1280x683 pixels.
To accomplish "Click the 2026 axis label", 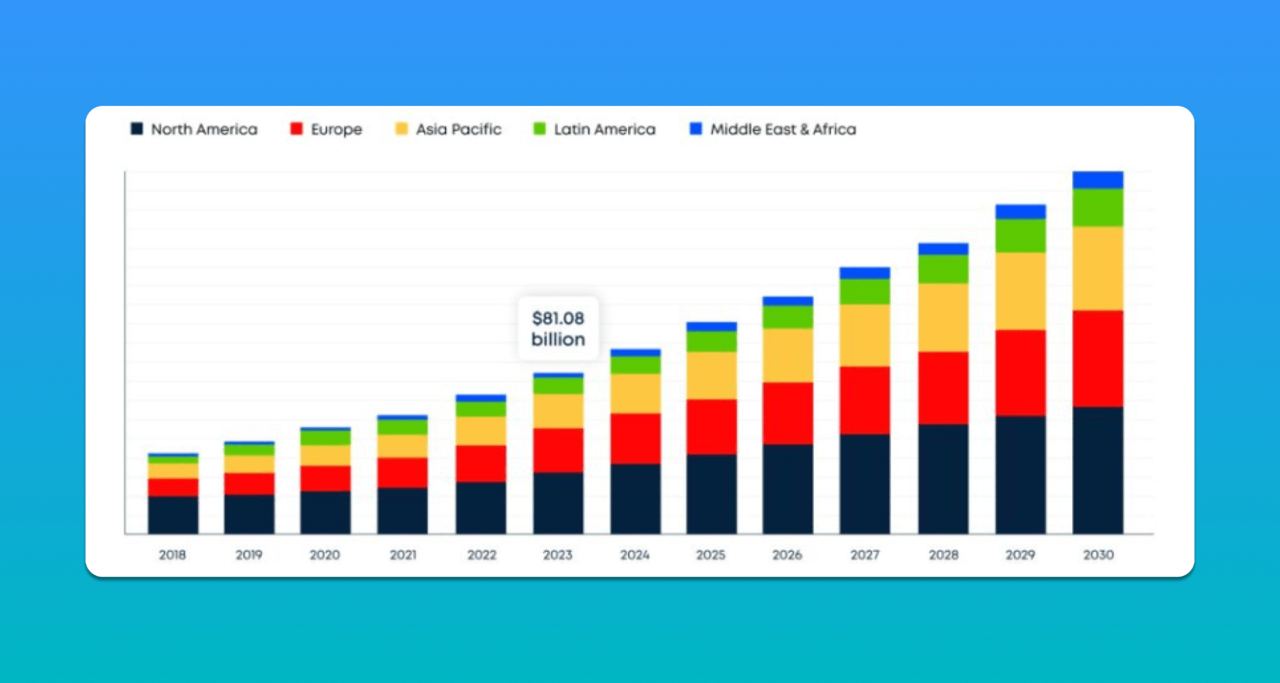I will pos(788,555).
